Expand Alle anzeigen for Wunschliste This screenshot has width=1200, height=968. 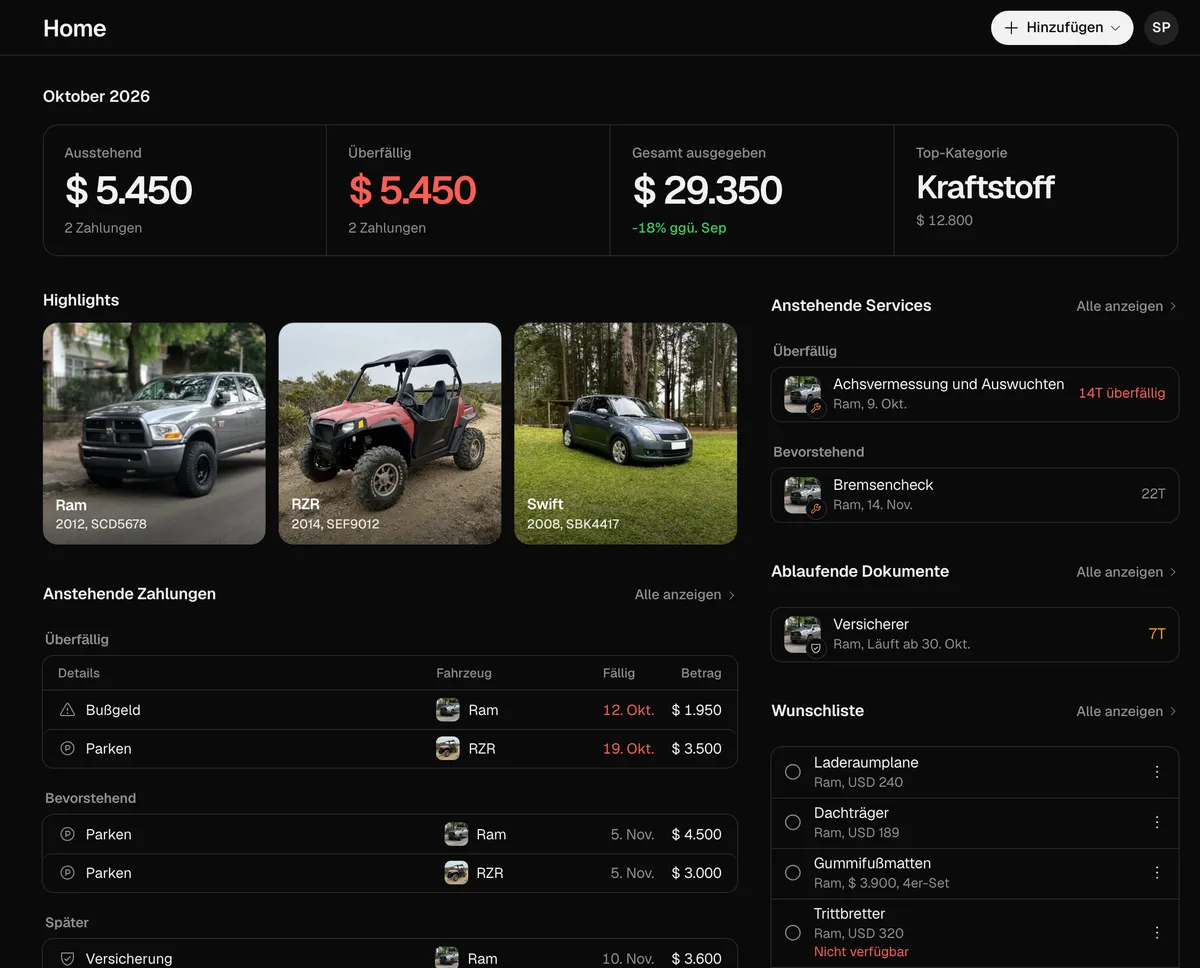pyautogui.click(x=1127, y=711)
